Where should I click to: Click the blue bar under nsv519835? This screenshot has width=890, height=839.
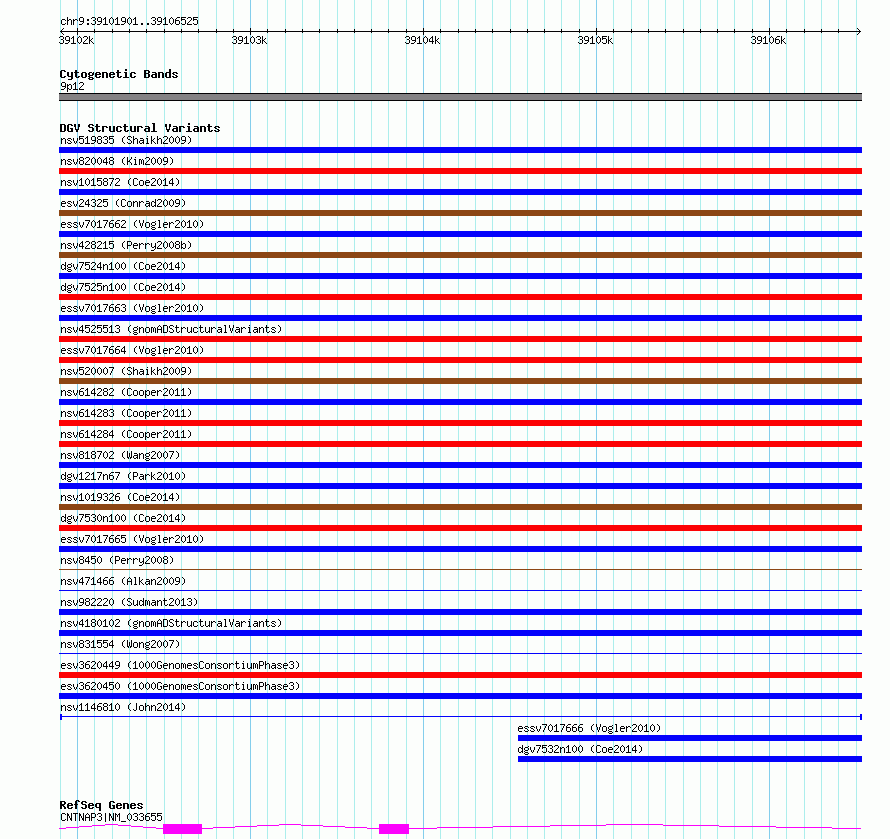point(460,150)
